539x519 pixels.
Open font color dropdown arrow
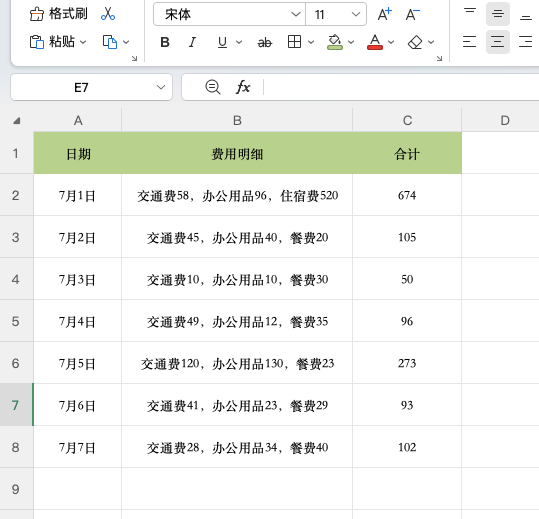(391, 42)
